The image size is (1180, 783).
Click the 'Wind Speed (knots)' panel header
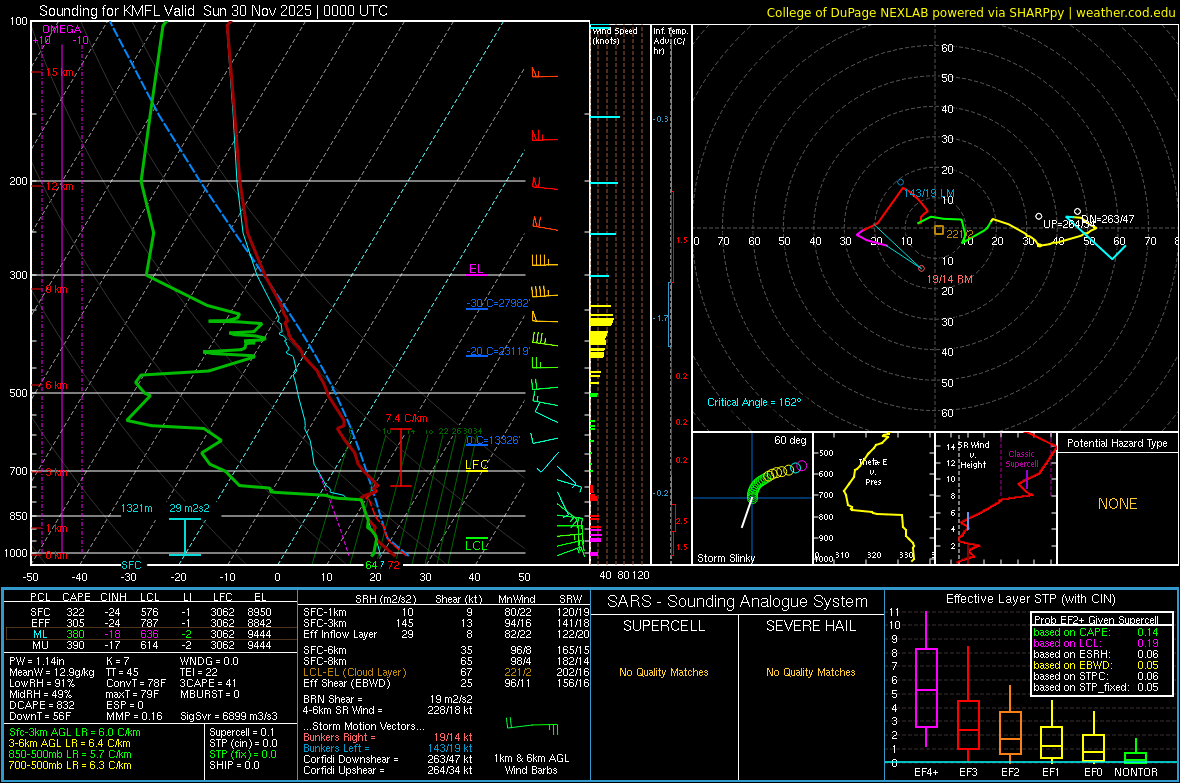coord(614,35)
